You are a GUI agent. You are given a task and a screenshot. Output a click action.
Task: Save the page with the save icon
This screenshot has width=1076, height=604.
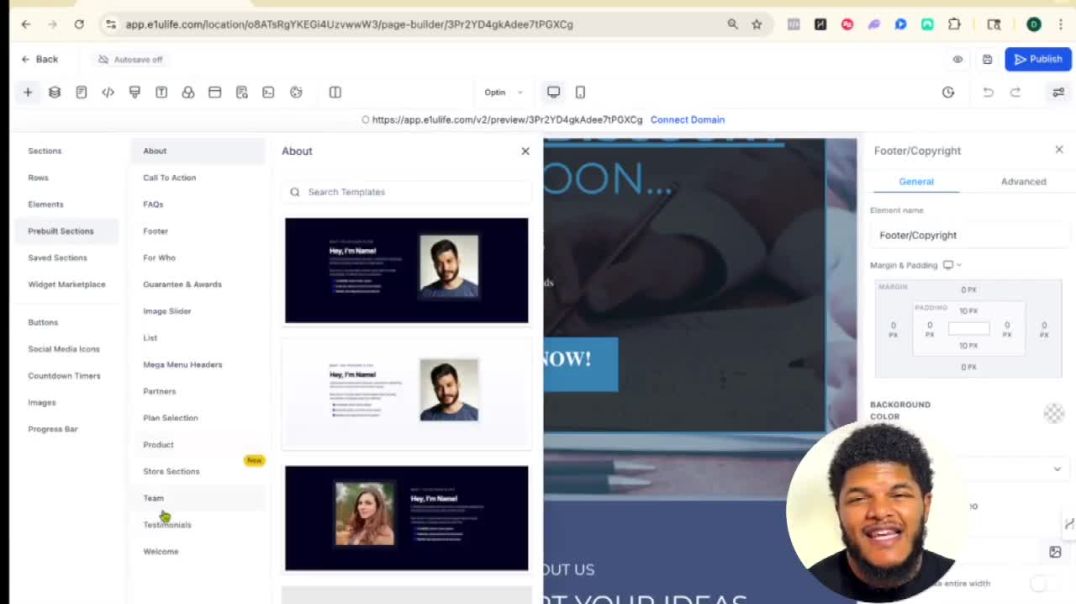point(988,59)
